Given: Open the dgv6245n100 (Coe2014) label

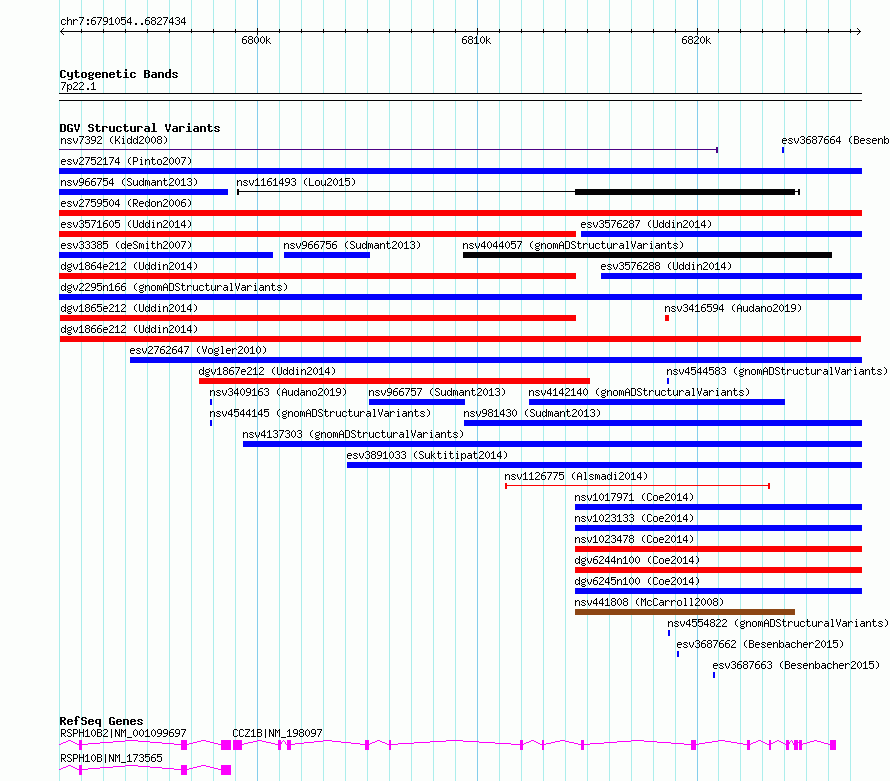Looking at the screenshot, I should (637, 581).
